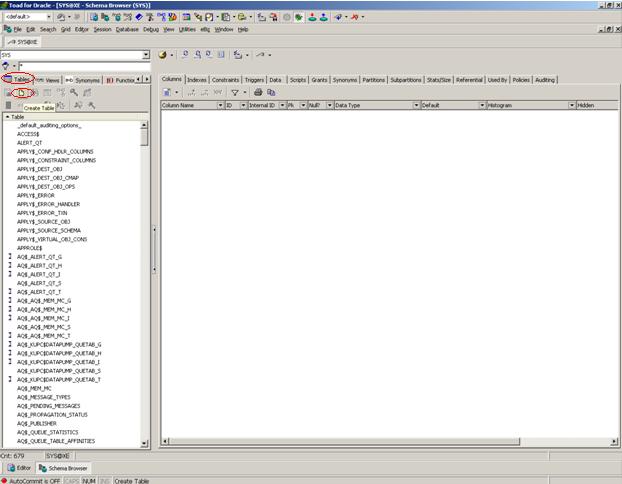622x484 pixels.
Task: Click the filter funnel icon in Columns toolbar
Action: (235, 93)
